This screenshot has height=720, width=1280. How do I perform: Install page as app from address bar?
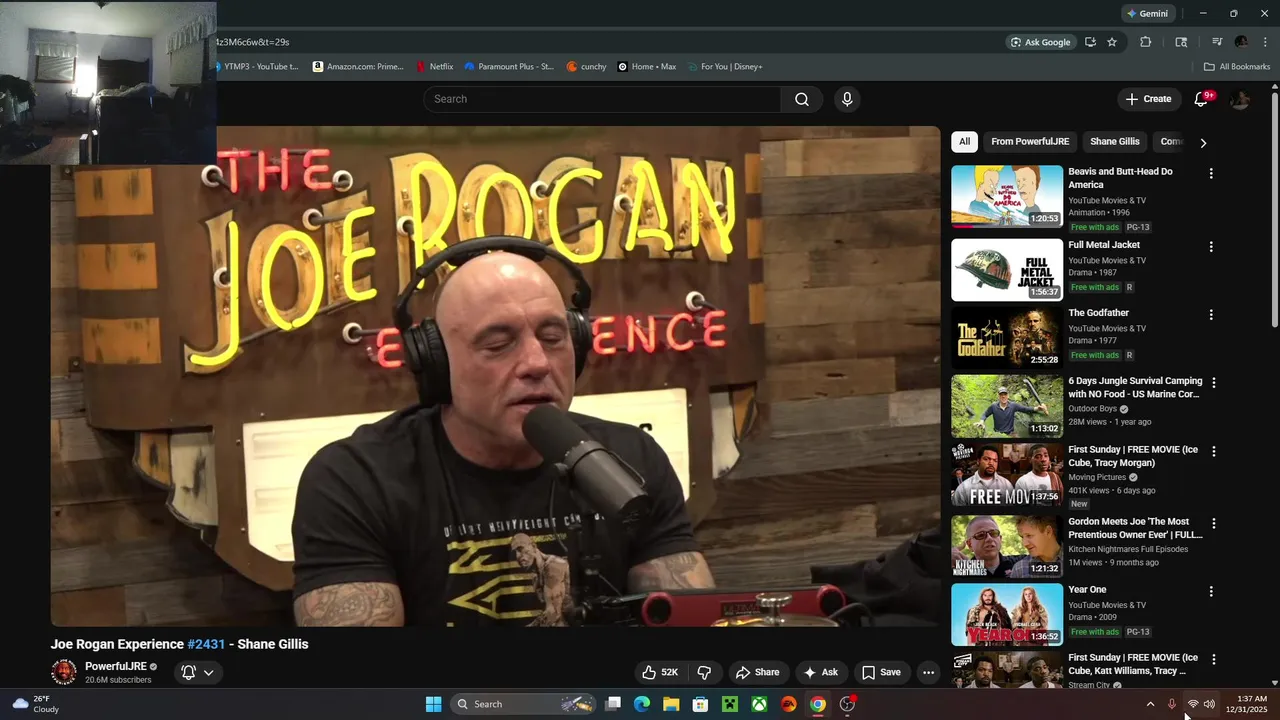pyautogui.click(x=1090, y=42)
